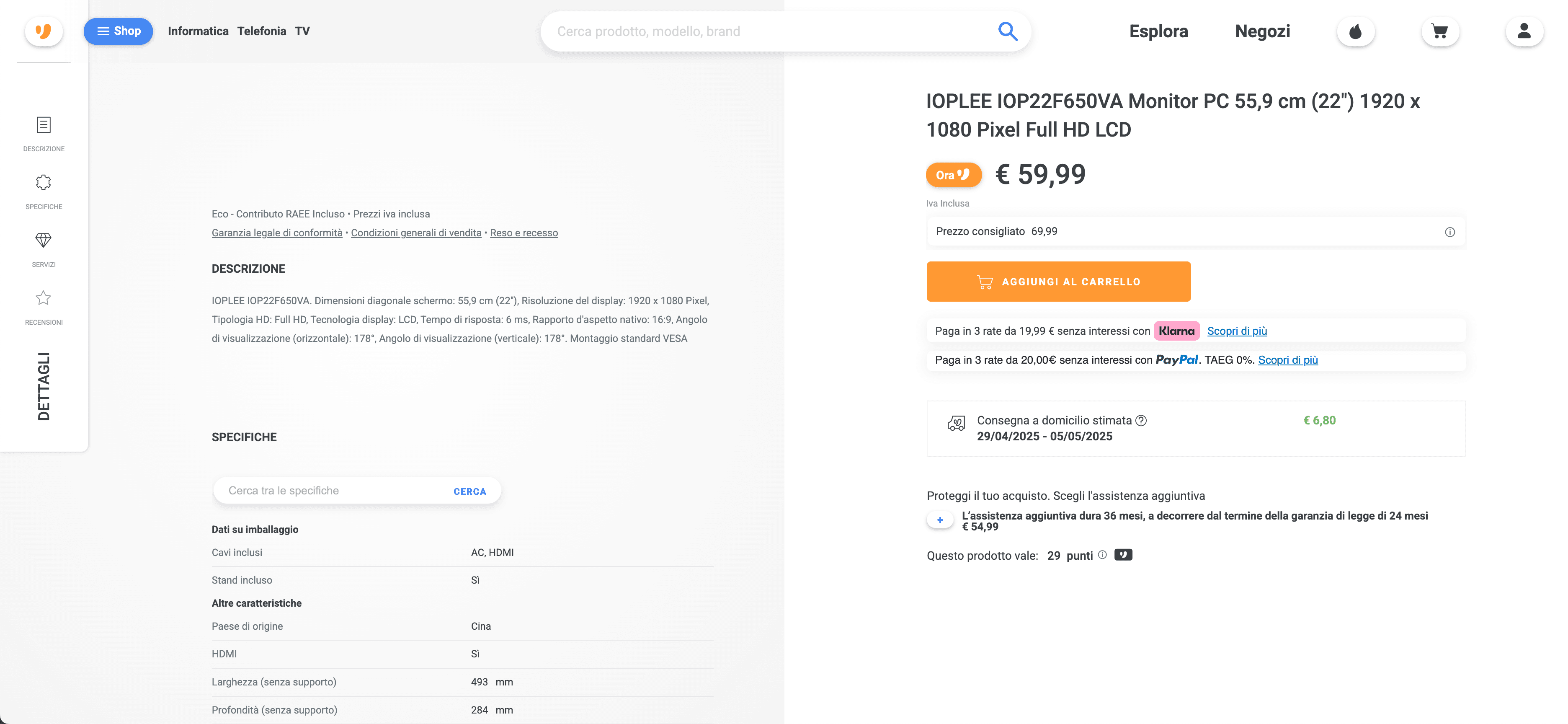1568x724 pixels.
Task: Go to Recensioni star icon
Action: (x=43, y=298)
